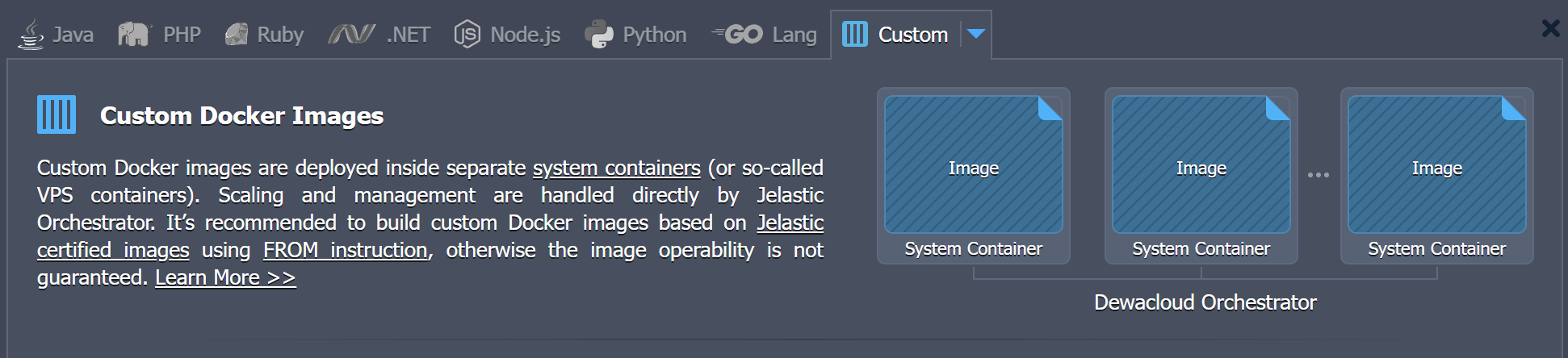The image size is (1568, 358).
Task: Open the FROM instruction link
Action: 345,250
